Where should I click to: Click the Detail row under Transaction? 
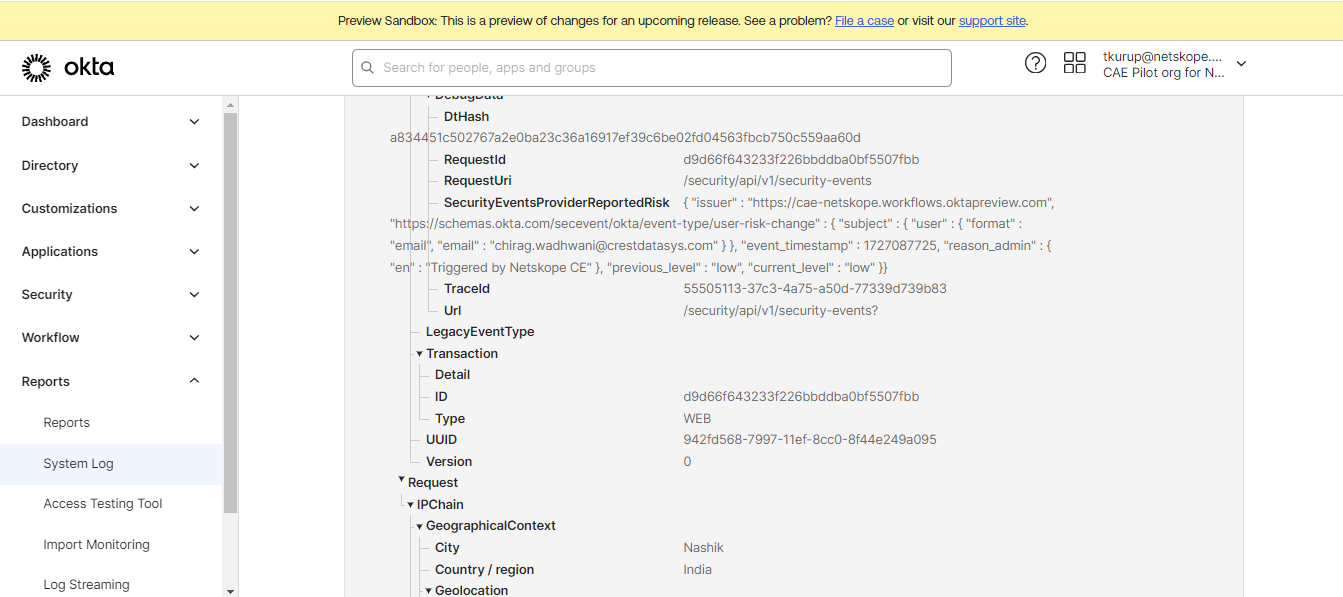coord(452,375)
